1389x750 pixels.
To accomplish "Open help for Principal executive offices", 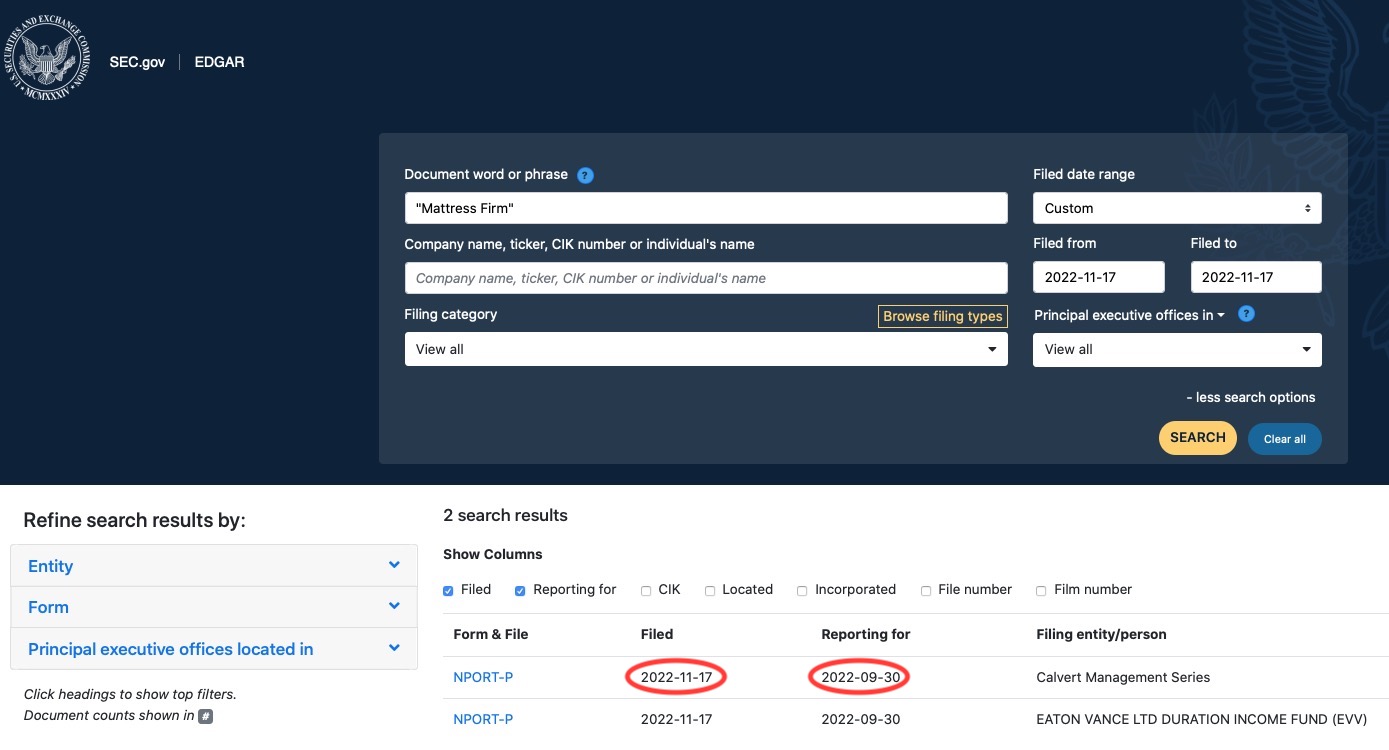I will click(x=1246, y=314).
